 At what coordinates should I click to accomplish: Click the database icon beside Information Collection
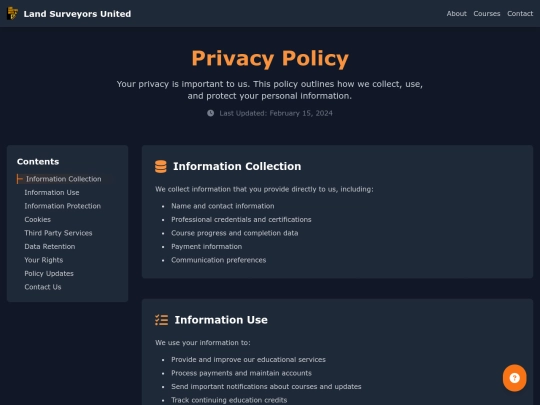(160, 166)
